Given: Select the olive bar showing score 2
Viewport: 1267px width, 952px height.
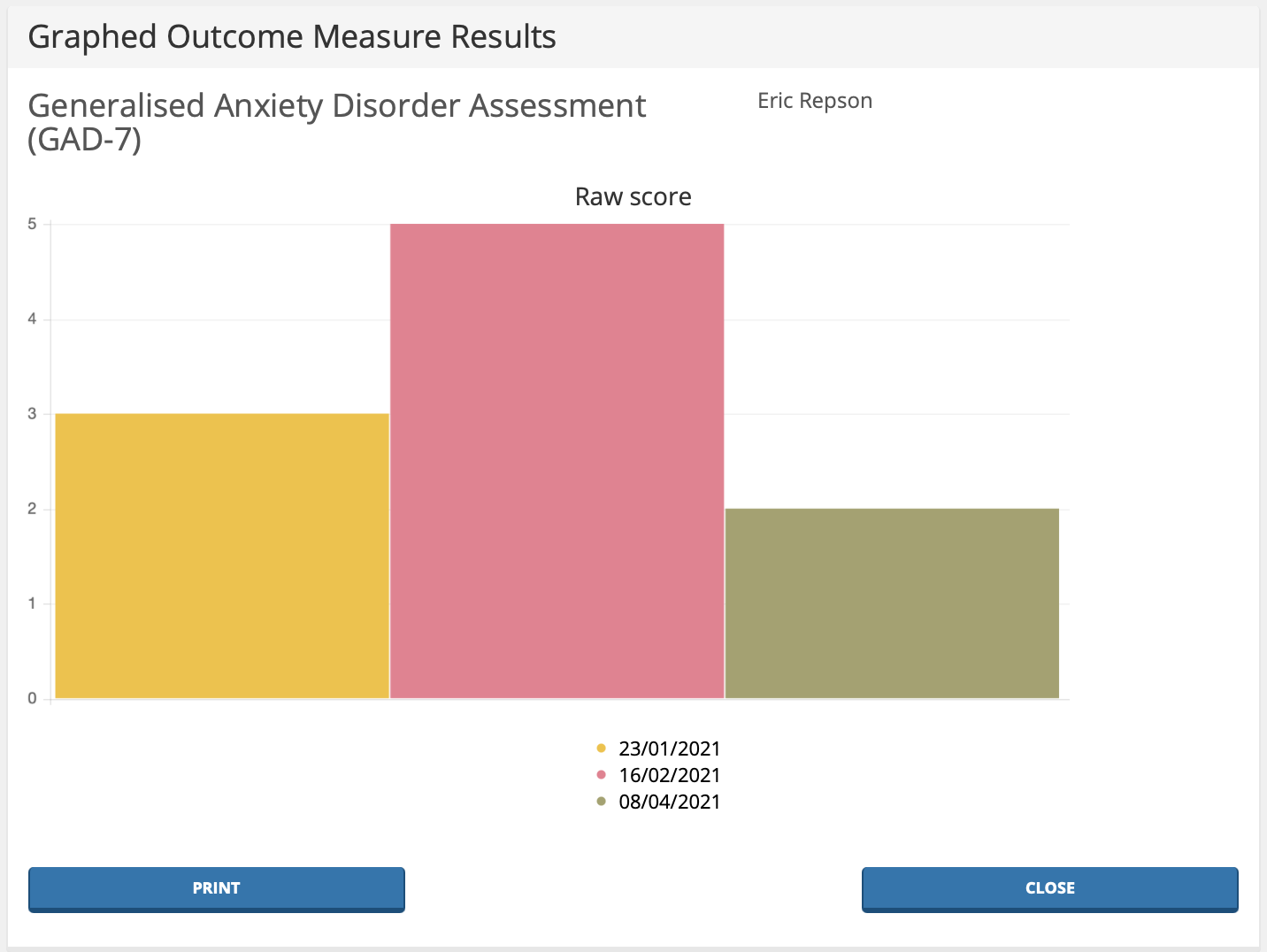Looking at the screenshot, I should 891,602.
